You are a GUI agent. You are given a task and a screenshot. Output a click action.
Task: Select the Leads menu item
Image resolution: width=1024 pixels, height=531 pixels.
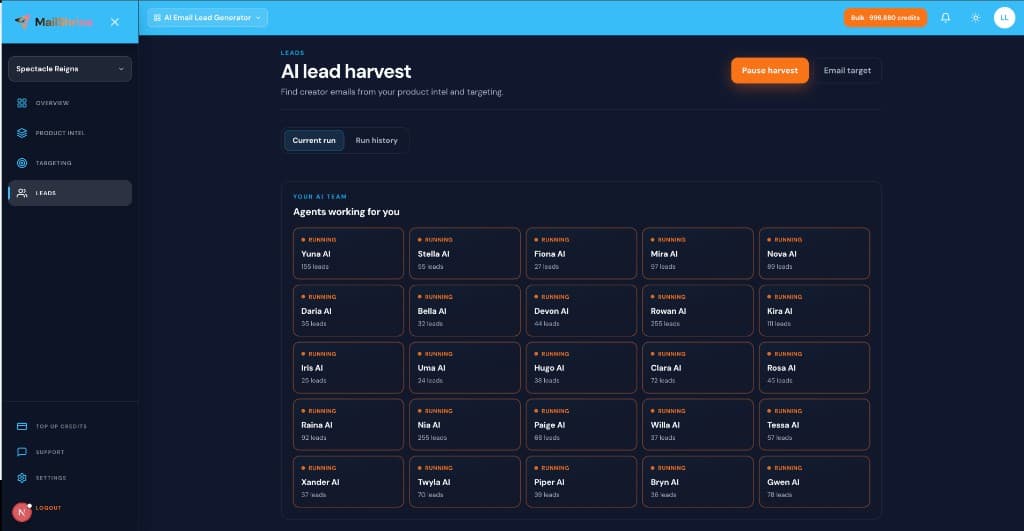(x=70, y=193)
